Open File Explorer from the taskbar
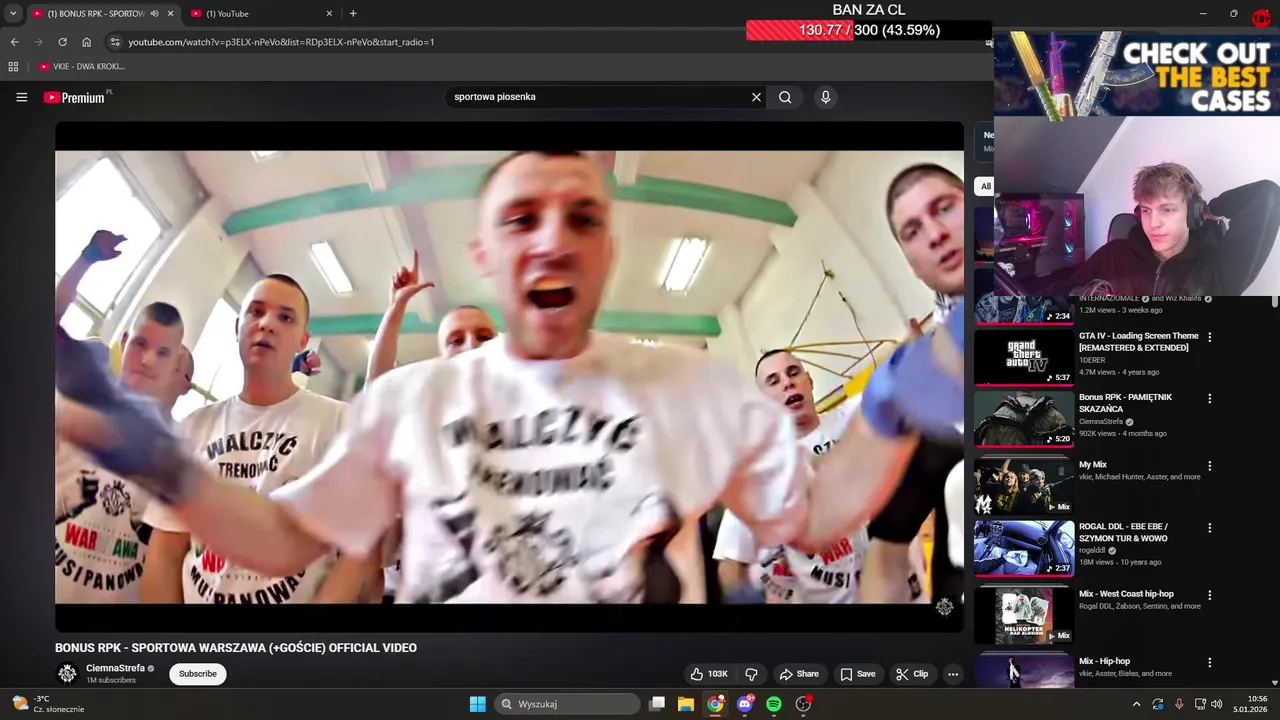The image size is (1280, 720). point(686,704)
